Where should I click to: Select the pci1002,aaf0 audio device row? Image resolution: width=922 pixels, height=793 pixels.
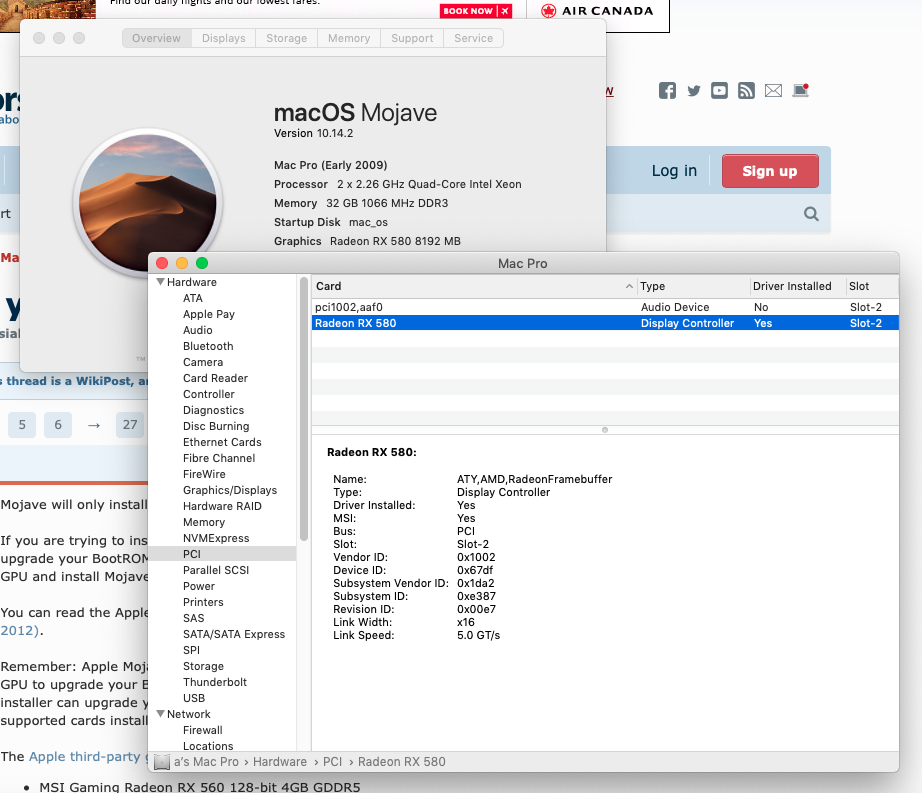tap(605, 307)
